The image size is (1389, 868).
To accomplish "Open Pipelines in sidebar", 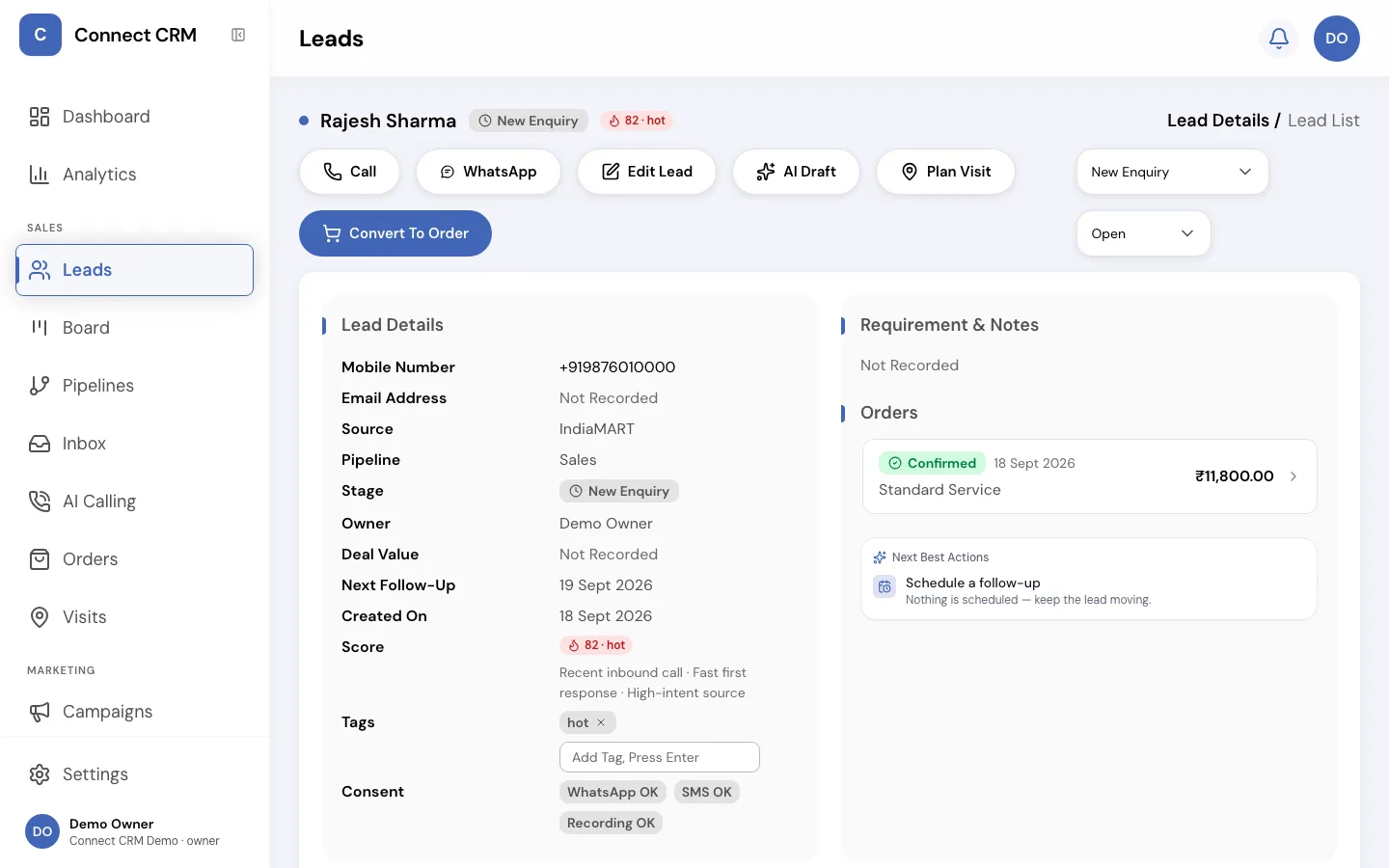I will coord(134,386).
